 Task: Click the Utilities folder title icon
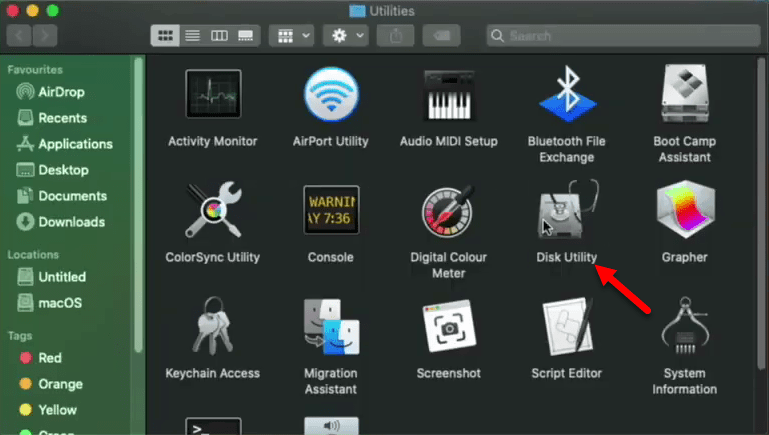pyautogui.click(x=357, y=11)
